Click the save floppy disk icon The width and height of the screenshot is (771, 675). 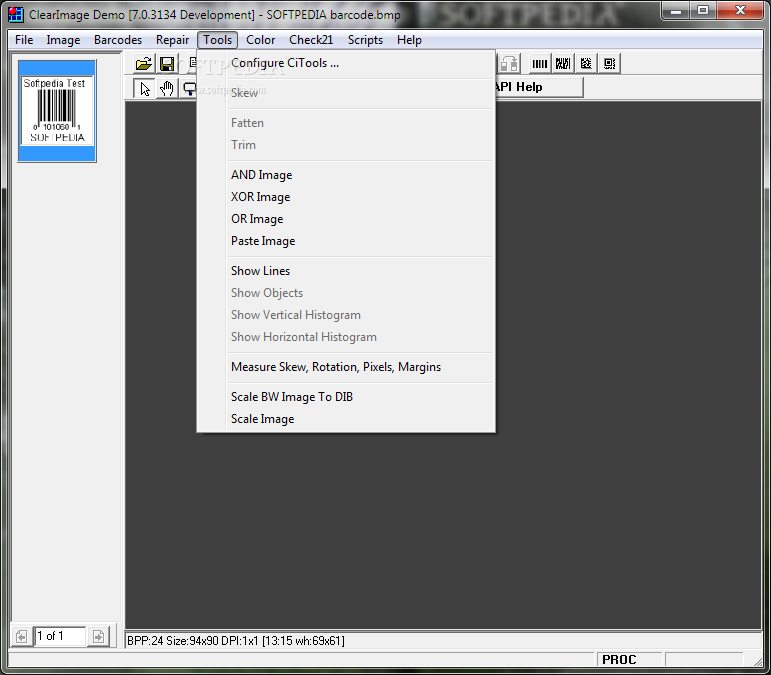coord(167,63)
